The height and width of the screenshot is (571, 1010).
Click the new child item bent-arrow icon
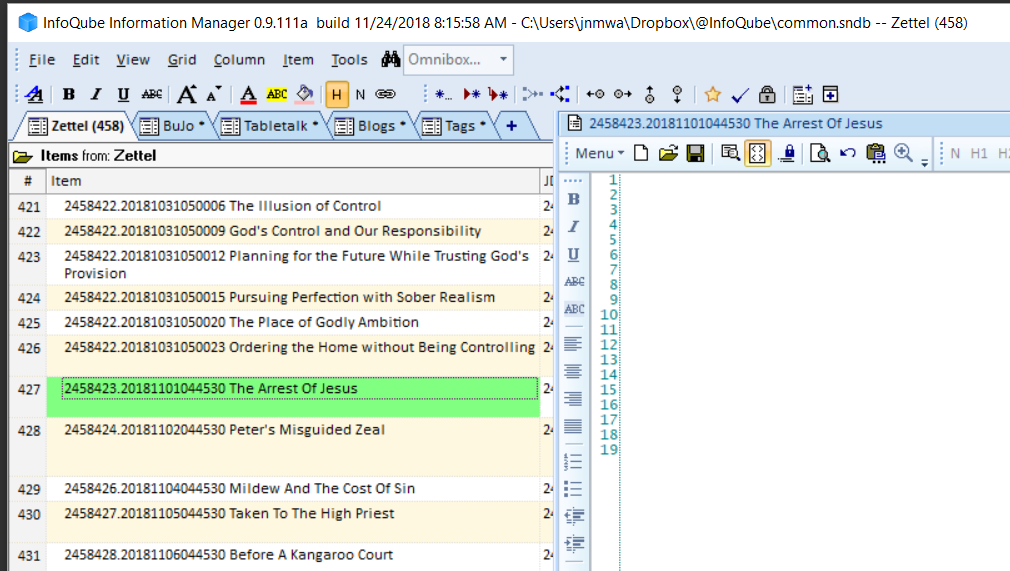[498, 95]
